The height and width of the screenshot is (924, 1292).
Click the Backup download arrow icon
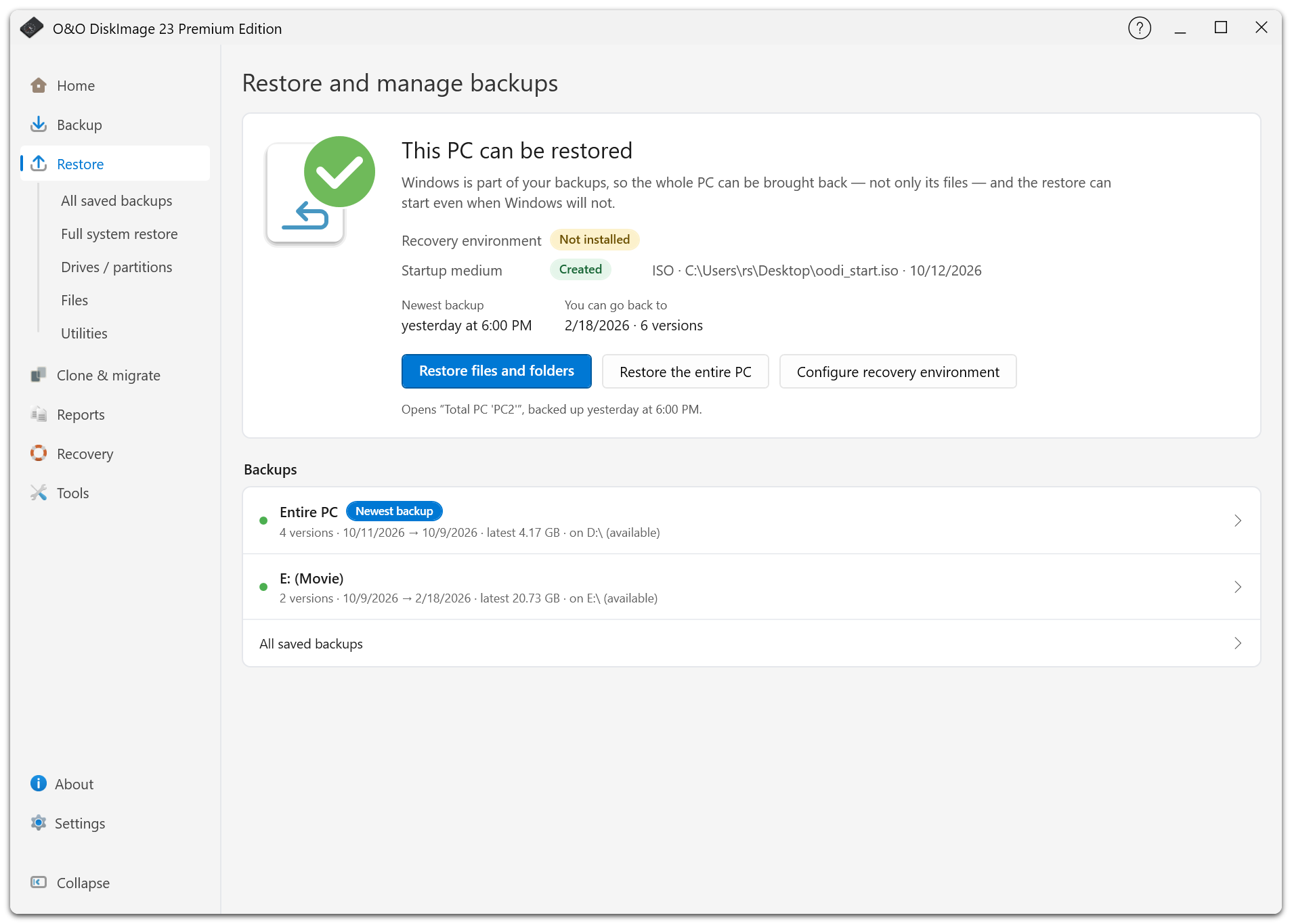[x=39, y=125]
